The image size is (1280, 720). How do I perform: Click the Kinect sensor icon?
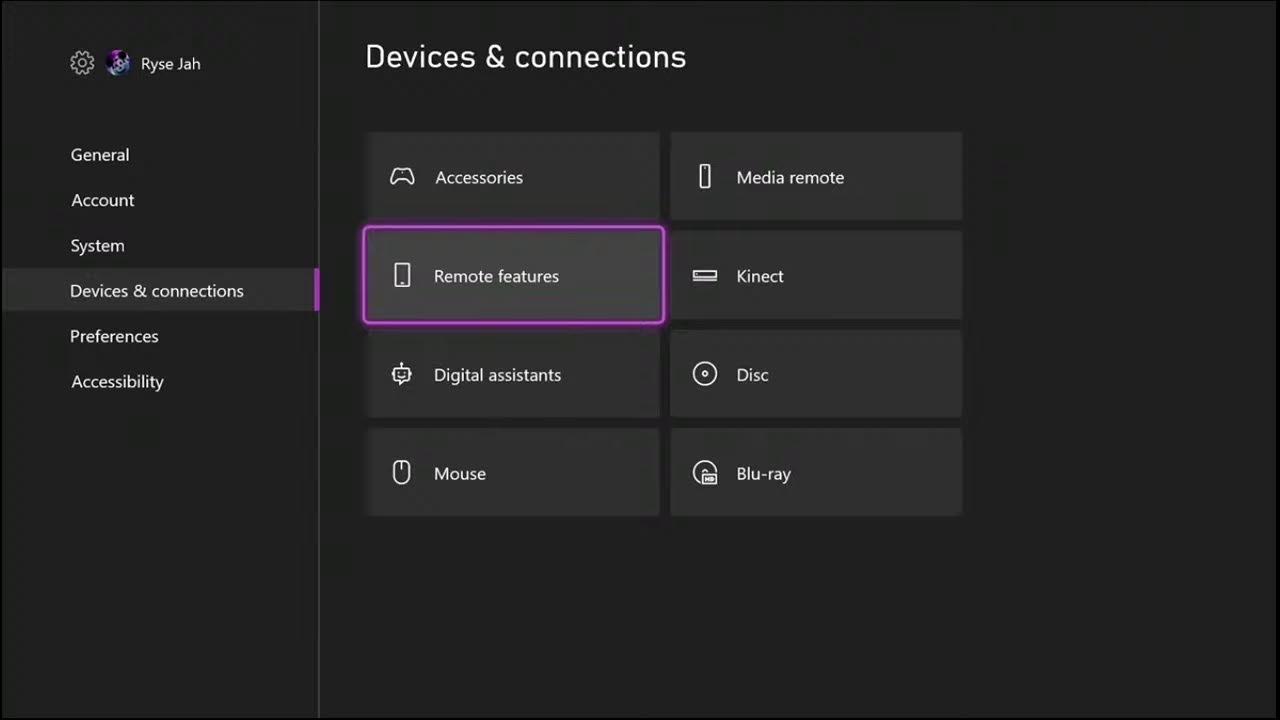pos(705,276)
